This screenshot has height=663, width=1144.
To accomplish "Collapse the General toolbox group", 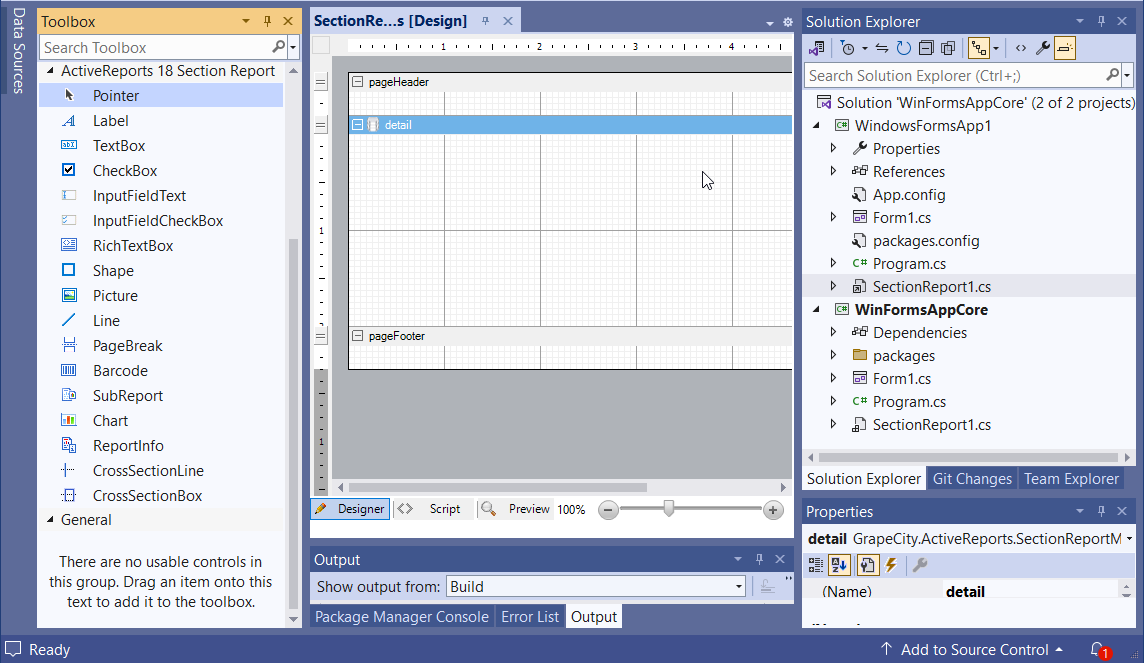I will pyautogui.click(x=50, y=520).
